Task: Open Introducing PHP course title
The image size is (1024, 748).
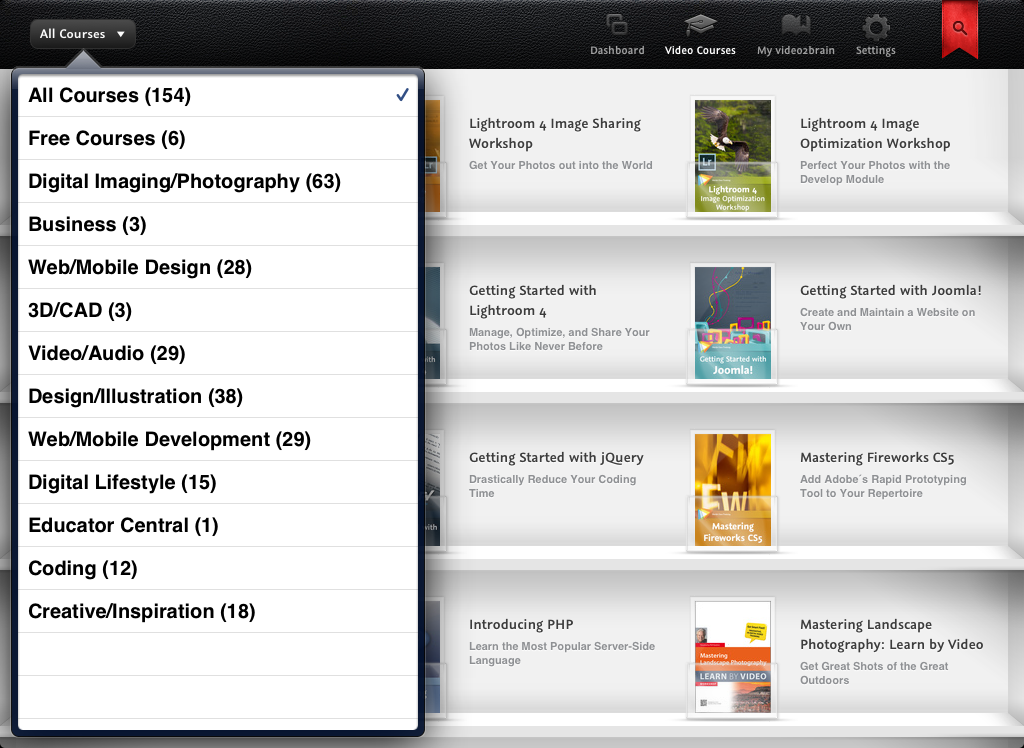Action: pyautogui.click(x=521, y=625)
